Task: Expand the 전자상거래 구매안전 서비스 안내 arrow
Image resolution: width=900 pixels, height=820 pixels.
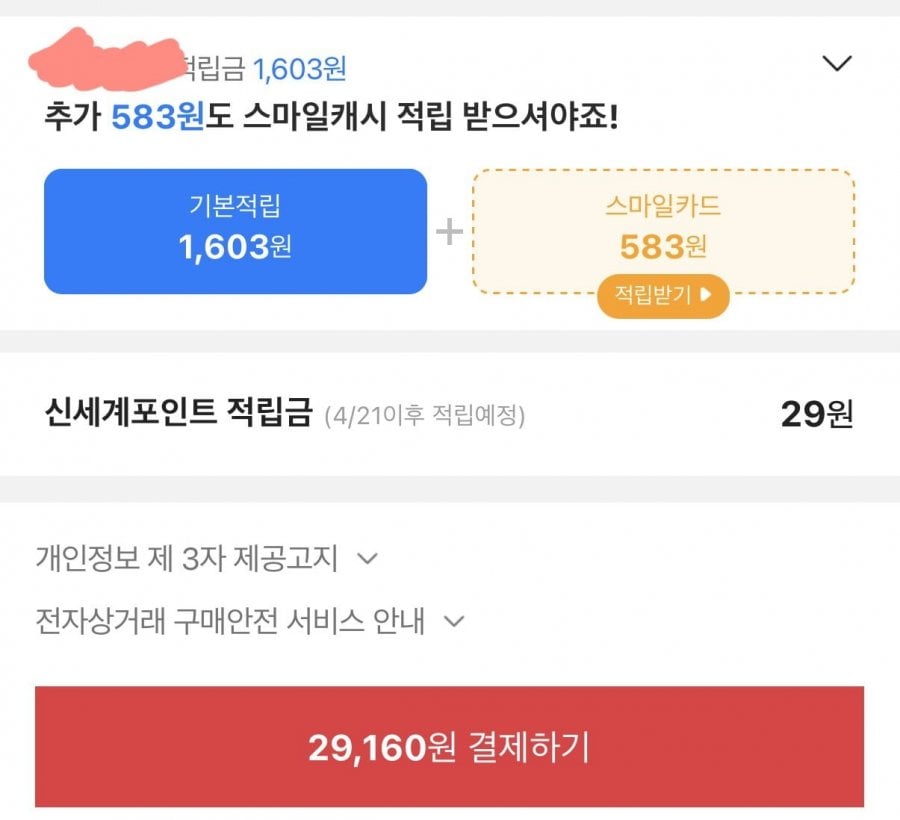Action: coord(454,621)
